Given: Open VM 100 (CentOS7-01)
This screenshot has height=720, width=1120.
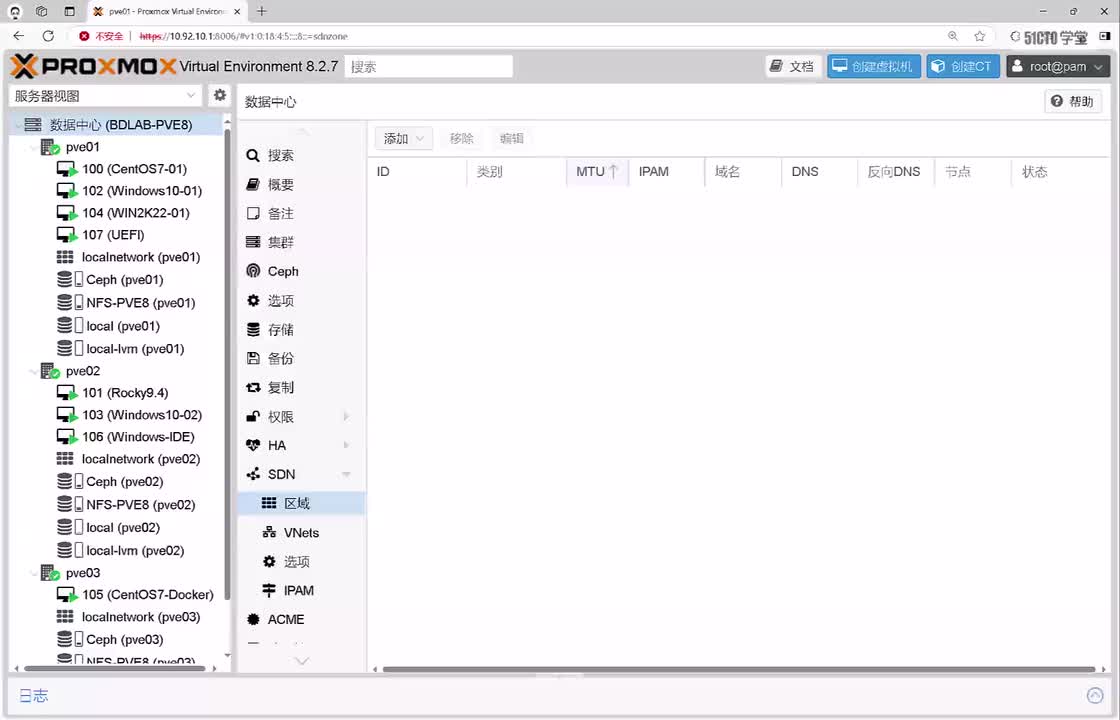Looking at the screenshot, I should [134, 169].
